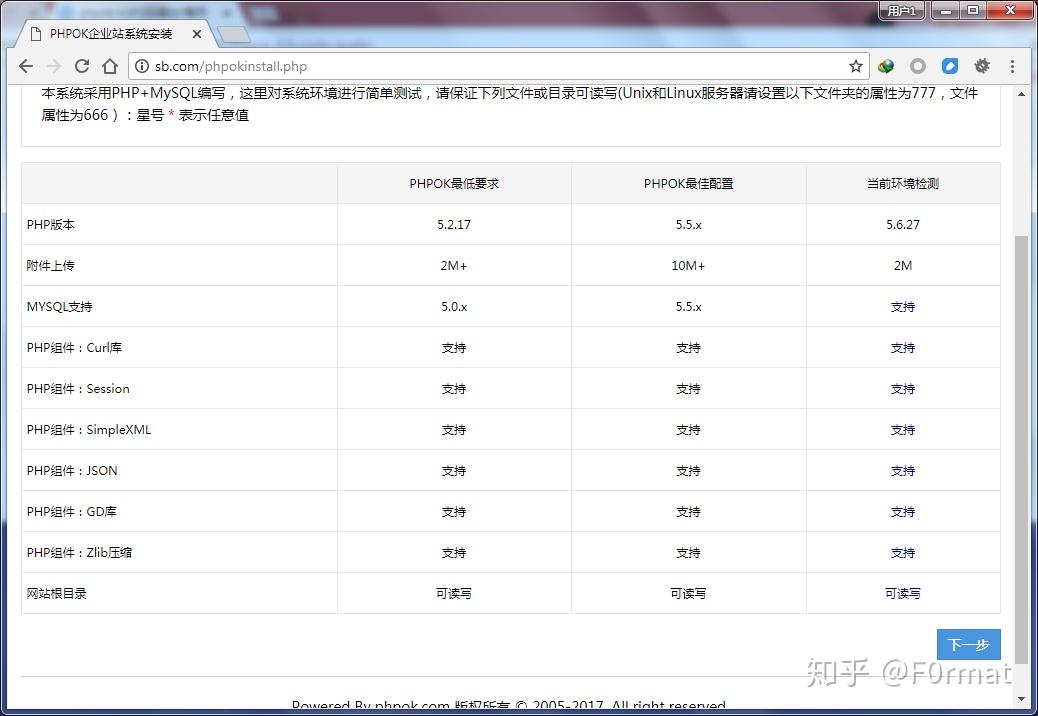Select PHP组件：SimpleXML row label
This screenshot has height=716, width=1038.
(x=89, y=429)
